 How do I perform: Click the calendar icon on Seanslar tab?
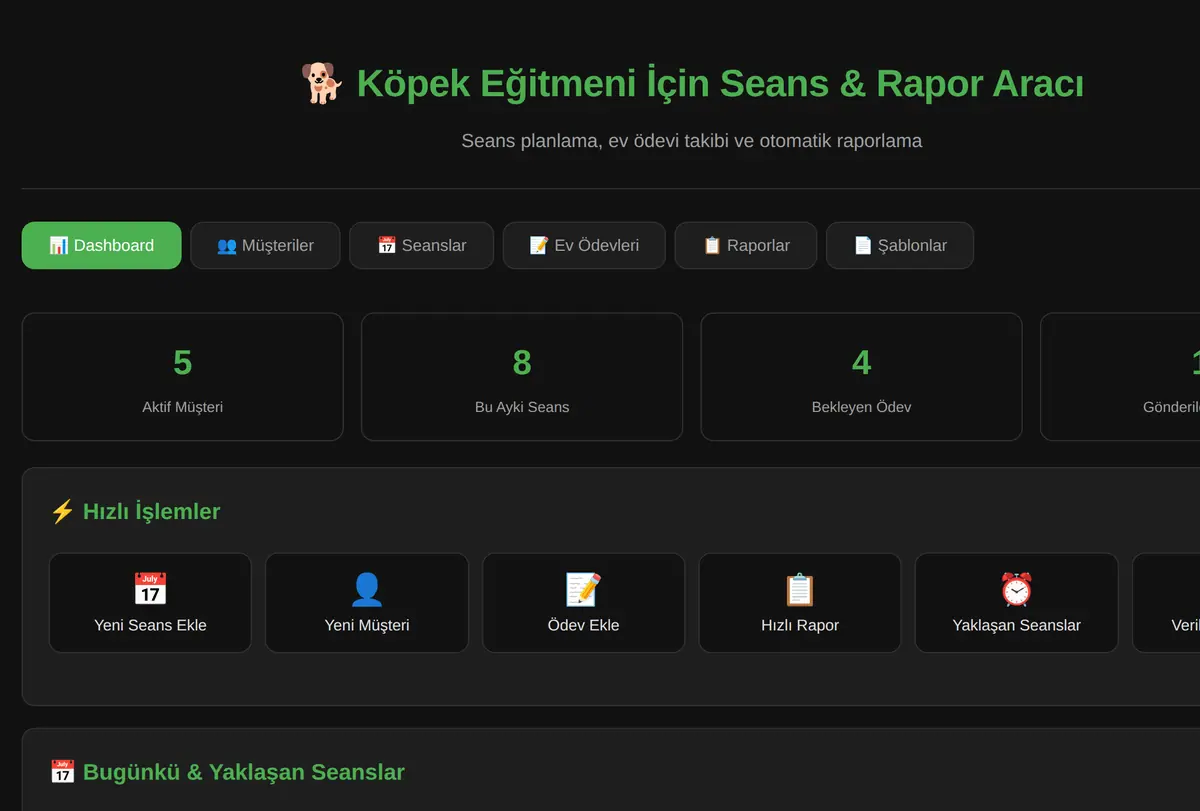(387, 245)
